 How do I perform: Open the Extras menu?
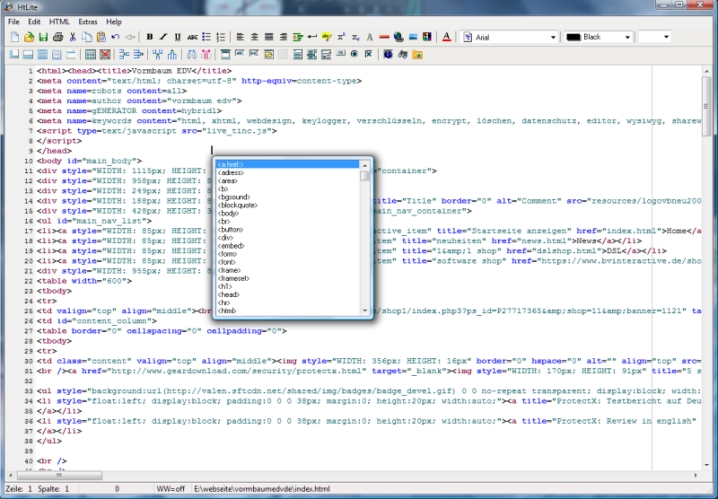(88, 21)
